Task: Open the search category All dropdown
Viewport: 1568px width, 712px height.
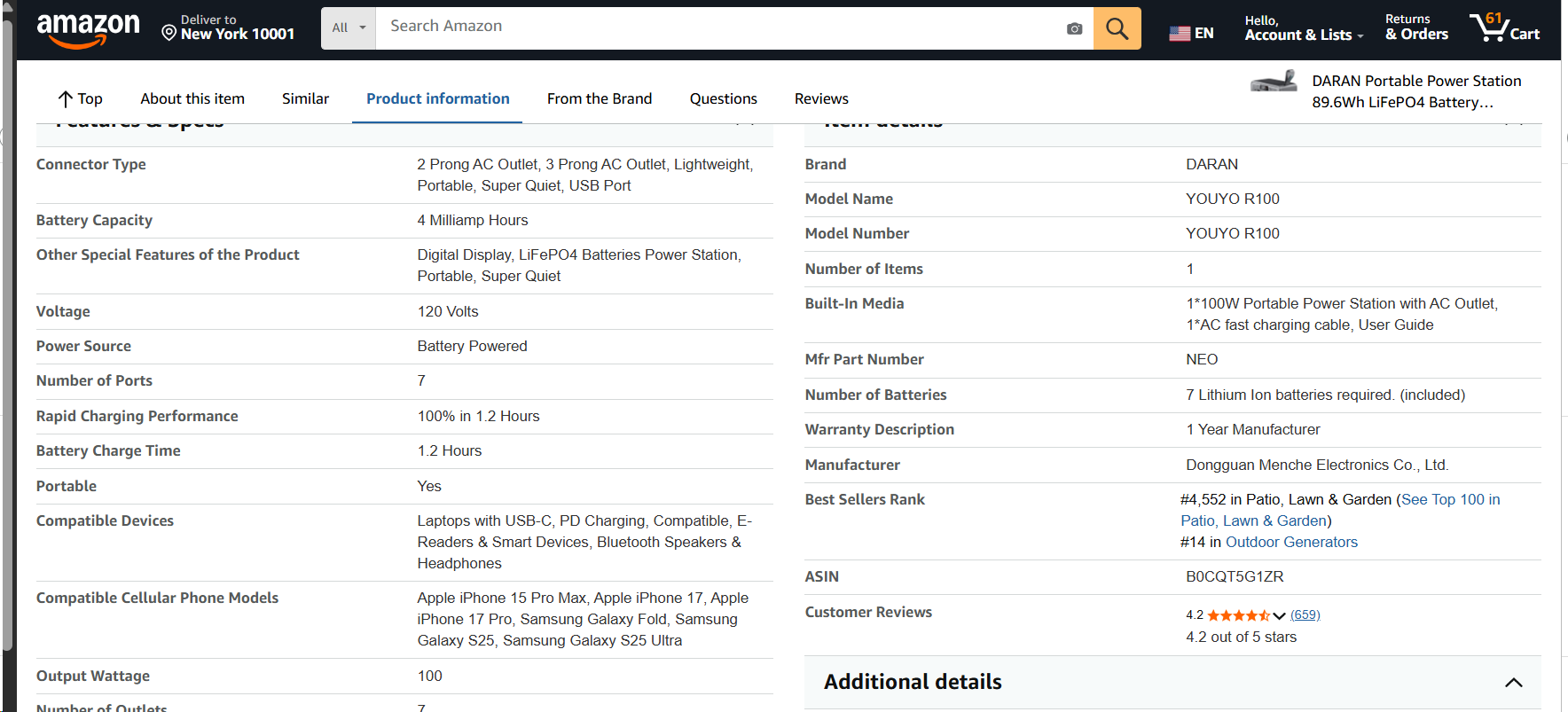Action: [349, 28]
